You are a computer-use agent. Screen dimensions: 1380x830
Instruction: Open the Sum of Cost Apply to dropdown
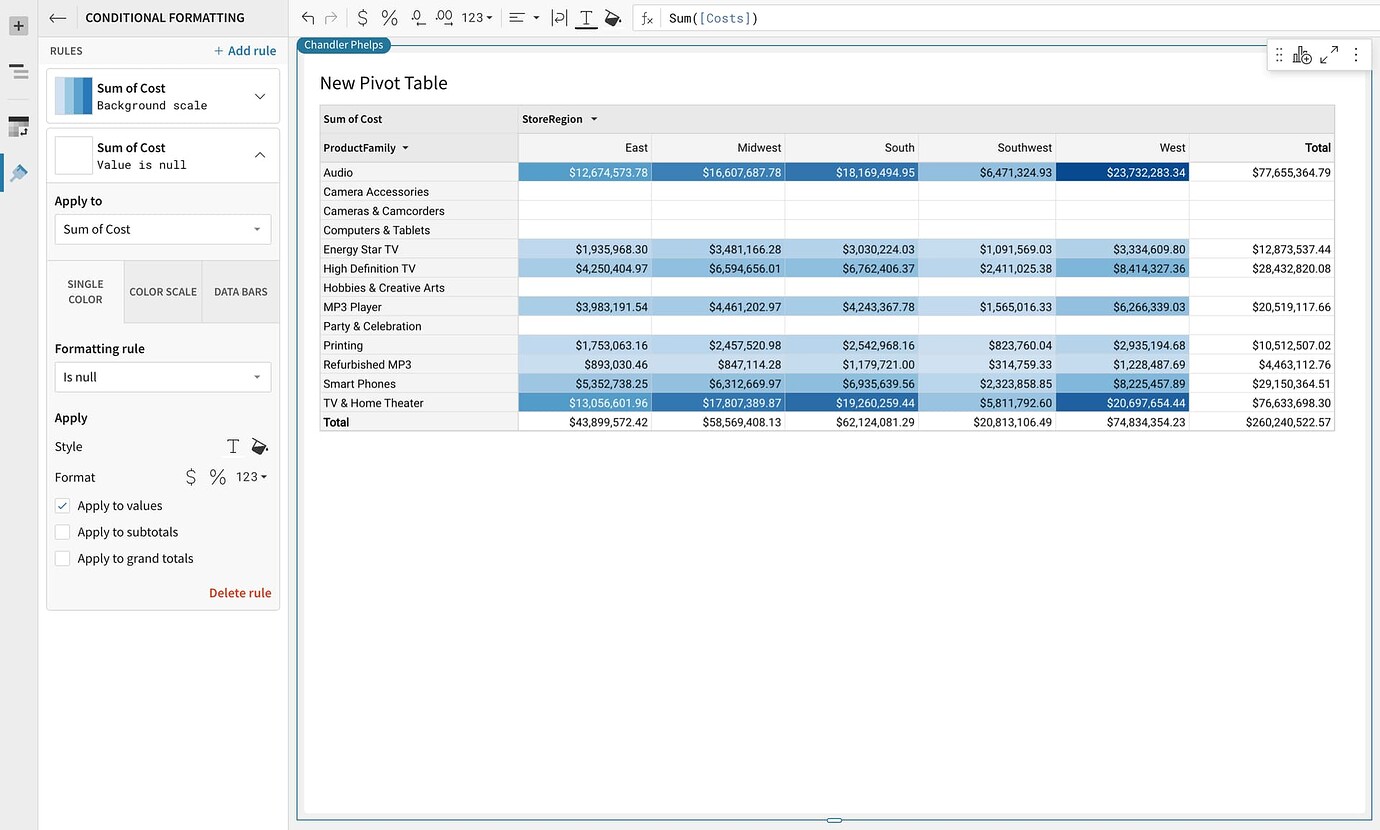162,229
